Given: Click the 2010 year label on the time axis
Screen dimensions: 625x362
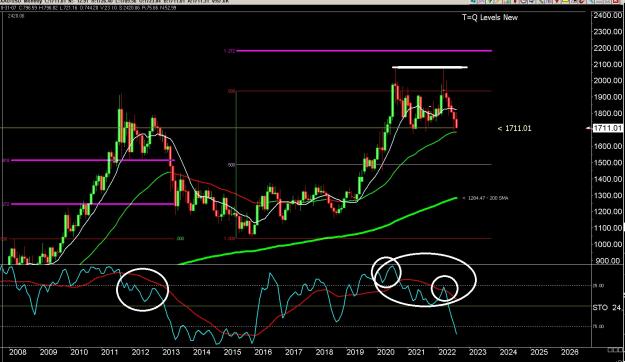Looking at the screenshot, I should (x=79, y=352).
